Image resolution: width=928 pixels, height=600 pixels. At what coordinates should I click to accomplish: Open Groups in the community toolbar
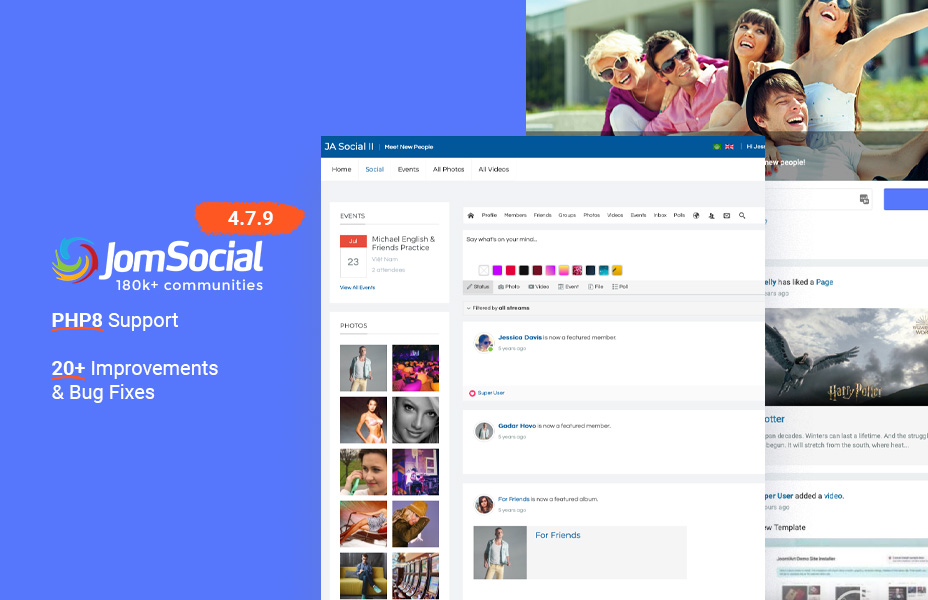click(567, 215)
